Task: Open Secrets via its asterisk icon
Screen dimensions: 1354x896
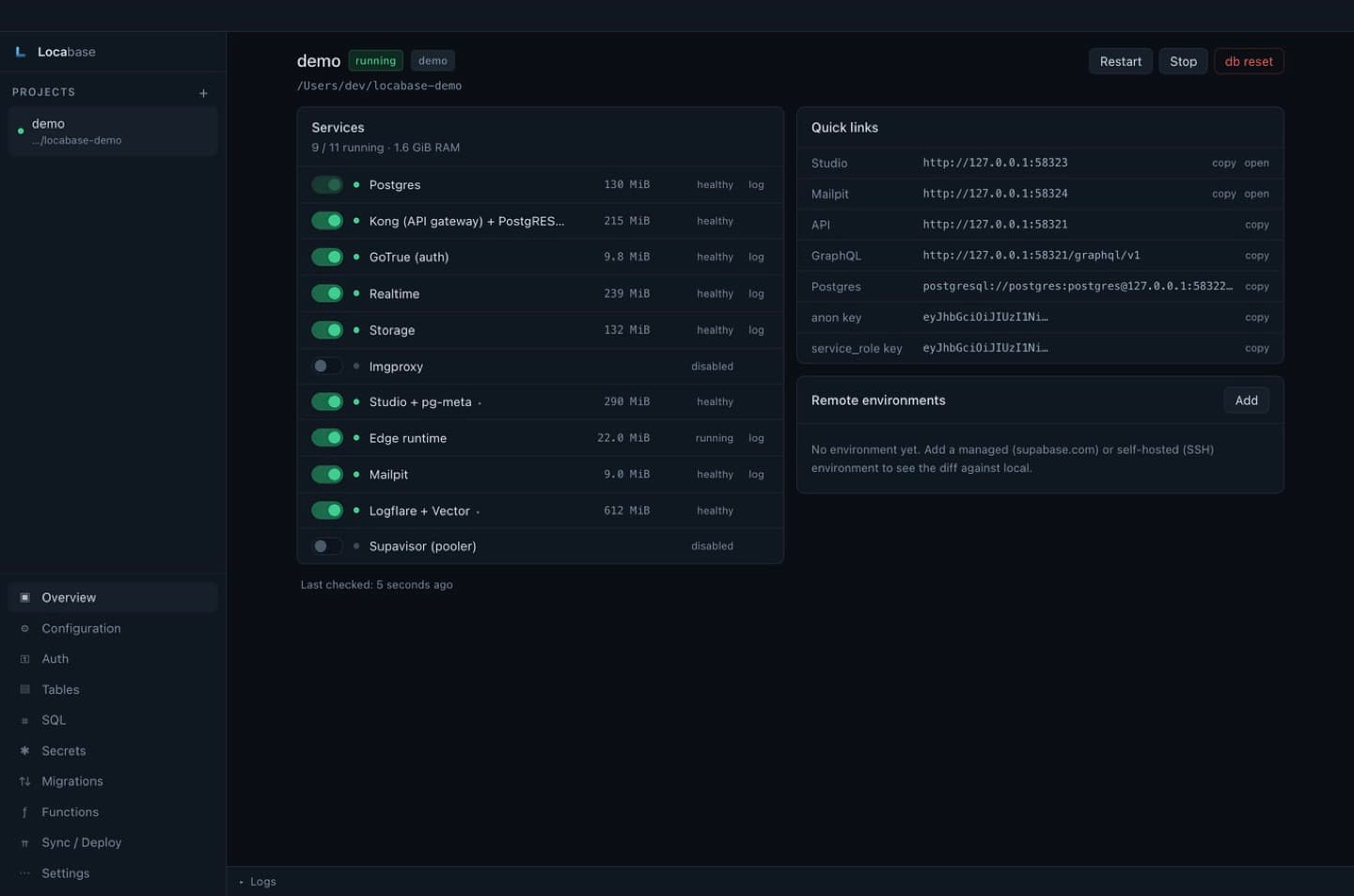Action: (x=24, y=750)
